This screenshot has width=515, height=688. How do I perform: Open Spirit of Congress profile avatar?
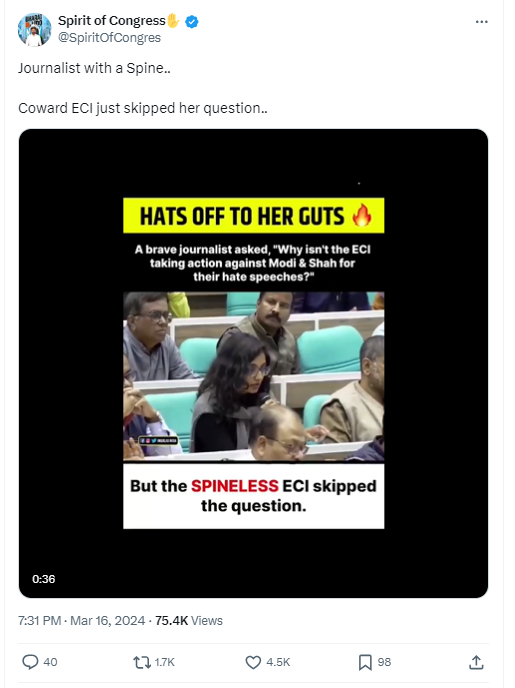tap(34, 29)
